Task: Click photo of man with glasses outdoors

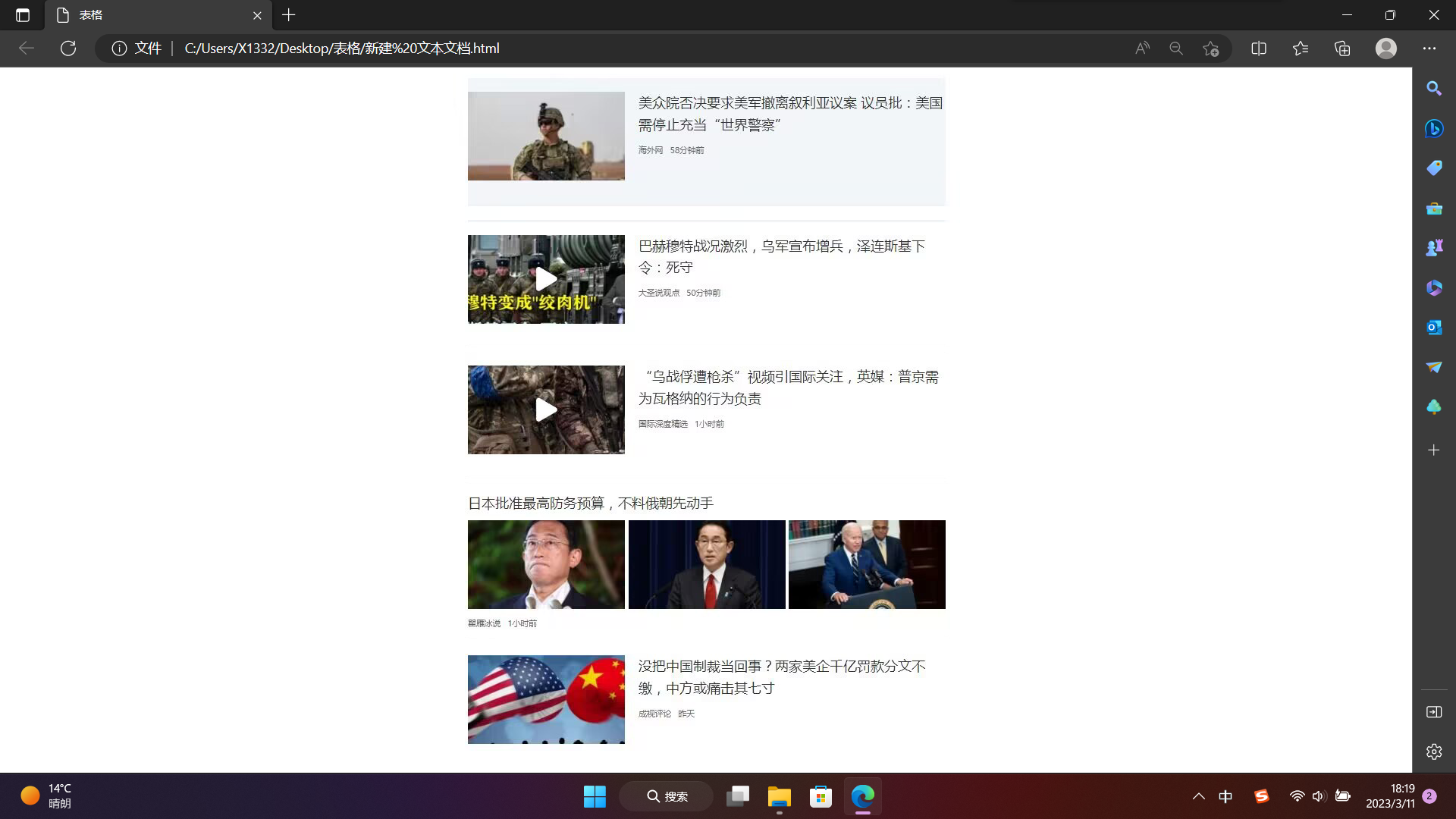Action: click(x=546, y=564)
